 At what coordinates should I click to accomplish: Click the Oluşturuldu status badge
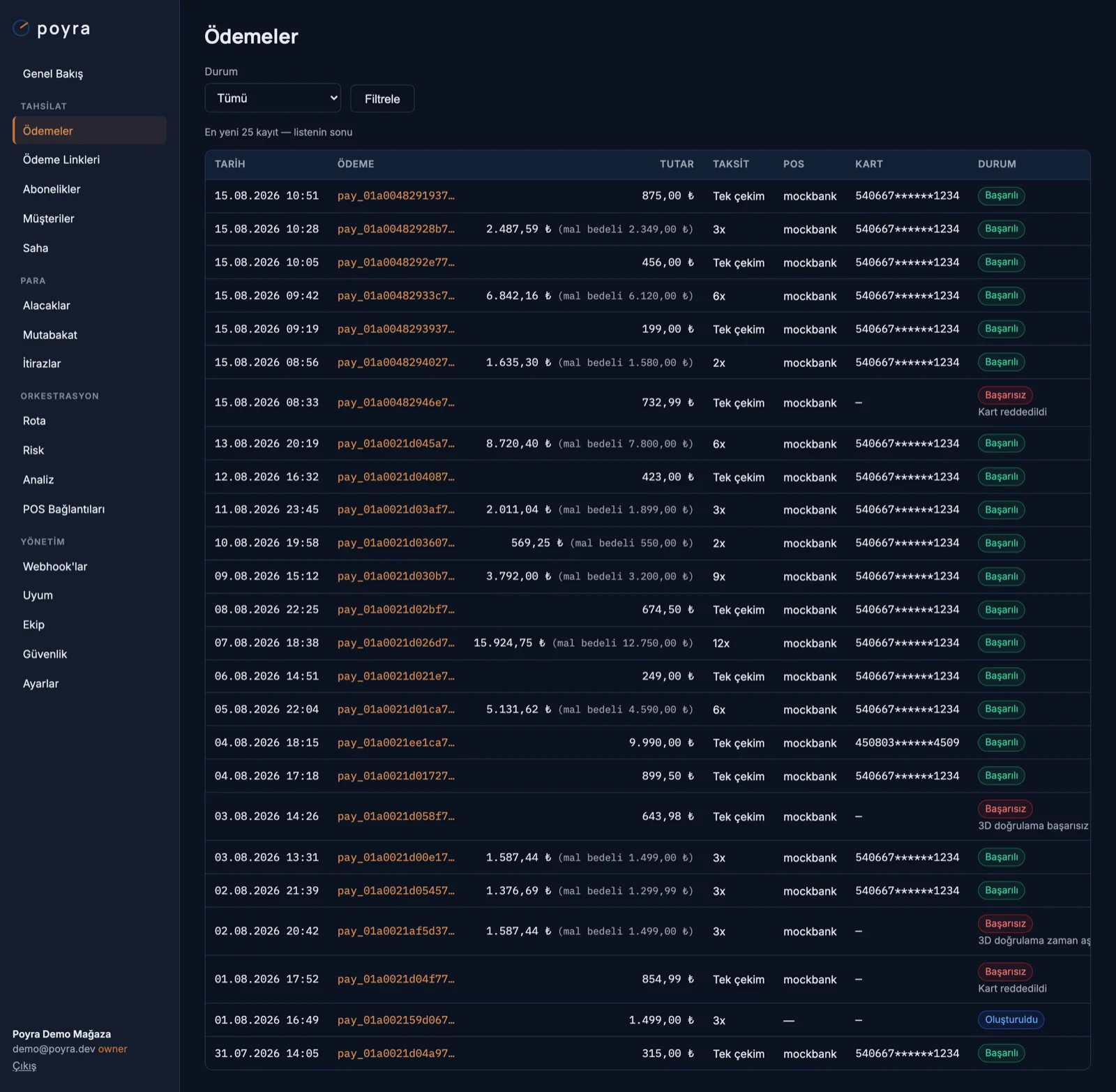(1011, 1019)
